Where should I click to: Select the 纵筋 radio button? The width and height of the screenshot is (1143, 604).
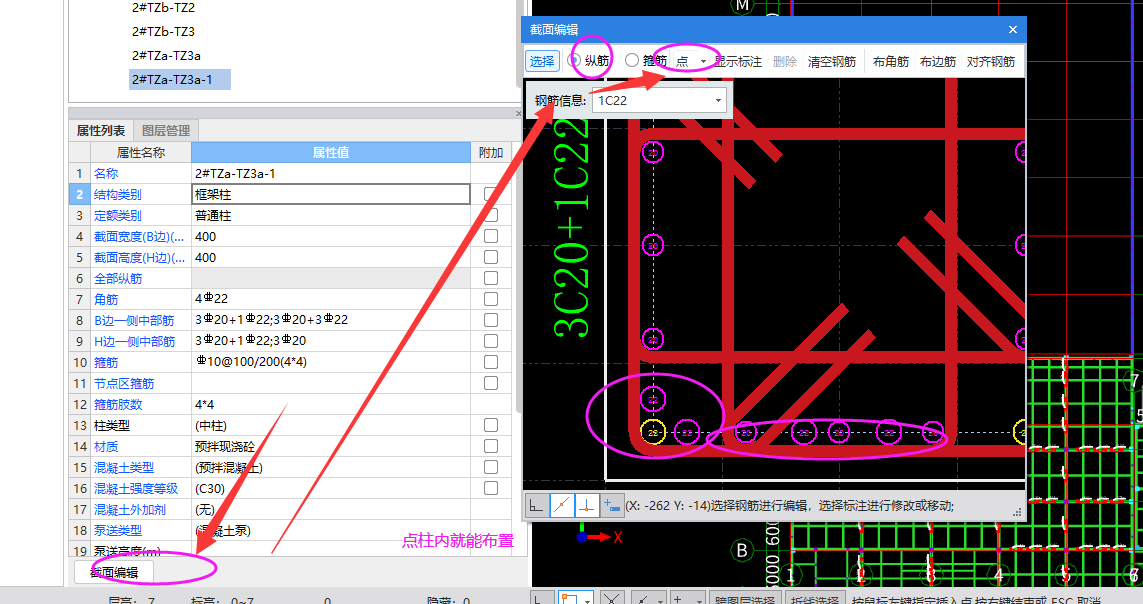click(x=574, y=60)
